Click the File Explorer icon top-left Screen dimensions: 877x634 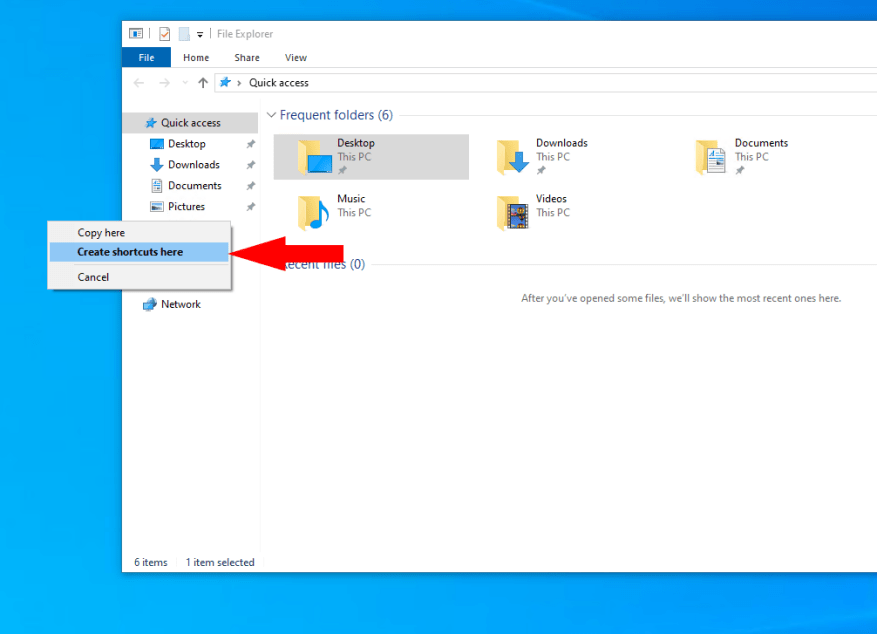pyautogui.click(x=135, y=33)
